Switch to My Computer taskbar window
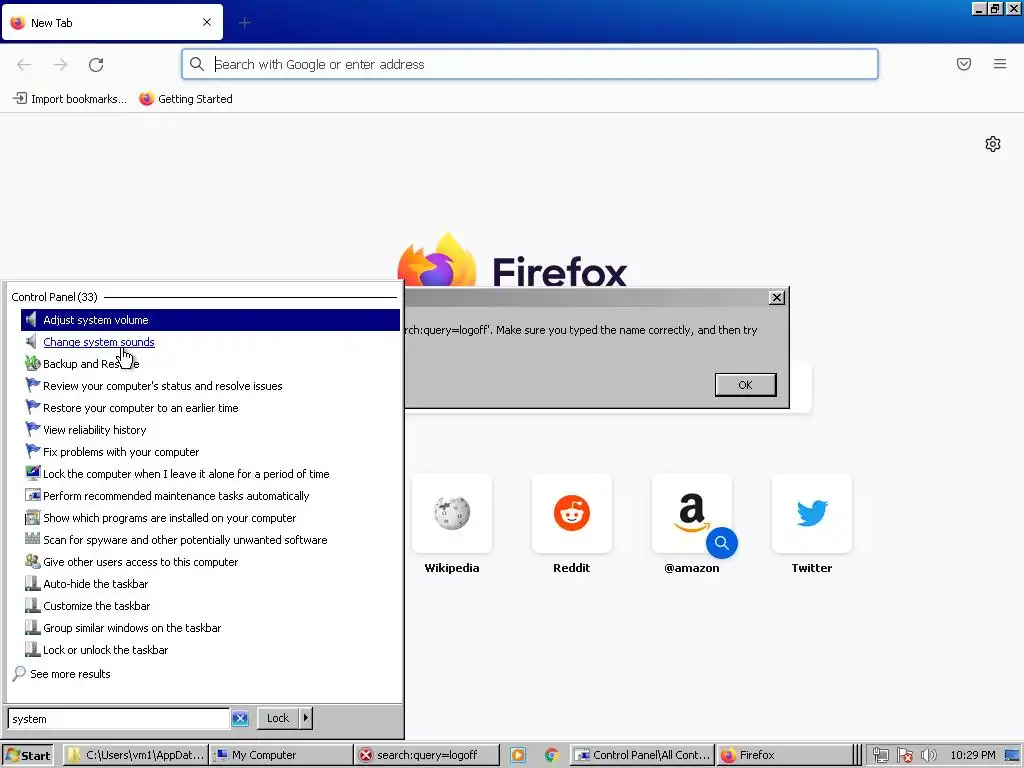Screen dimensions: 1024x768 pyautogui.click(x=281, y=756)
